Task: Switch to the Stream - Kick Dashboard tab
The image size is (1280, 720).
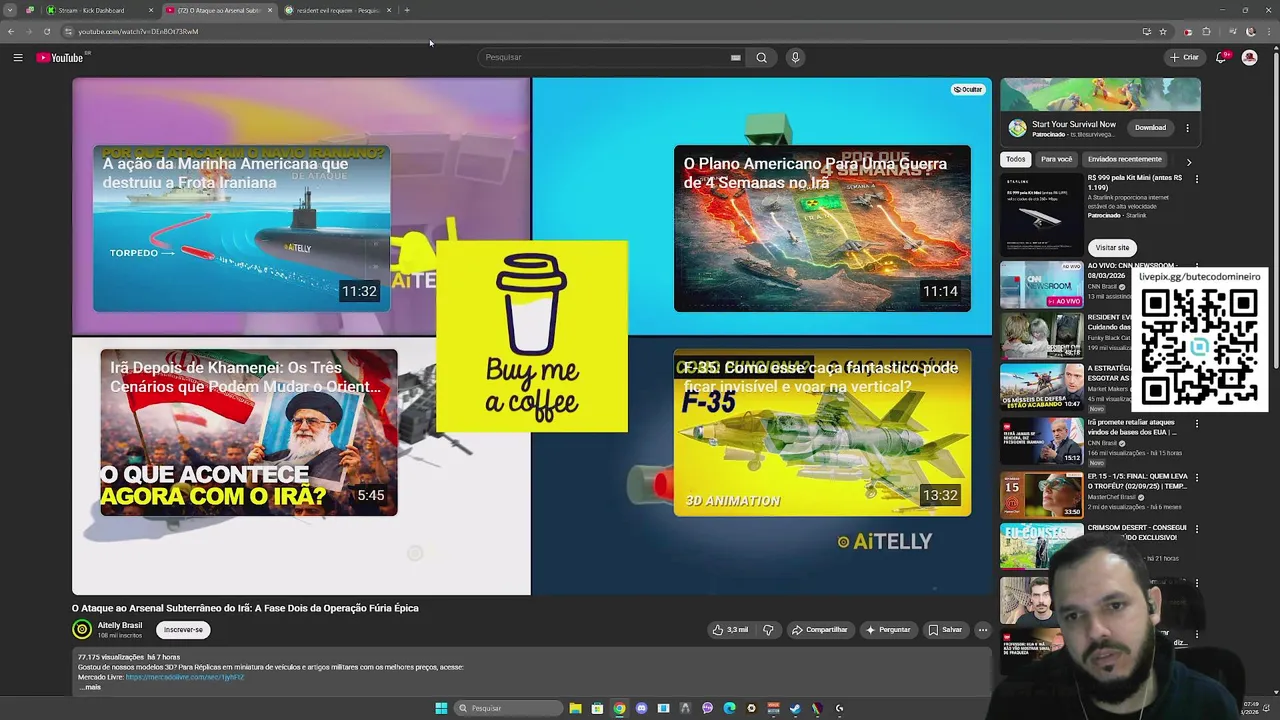Action: coord(98,10)
